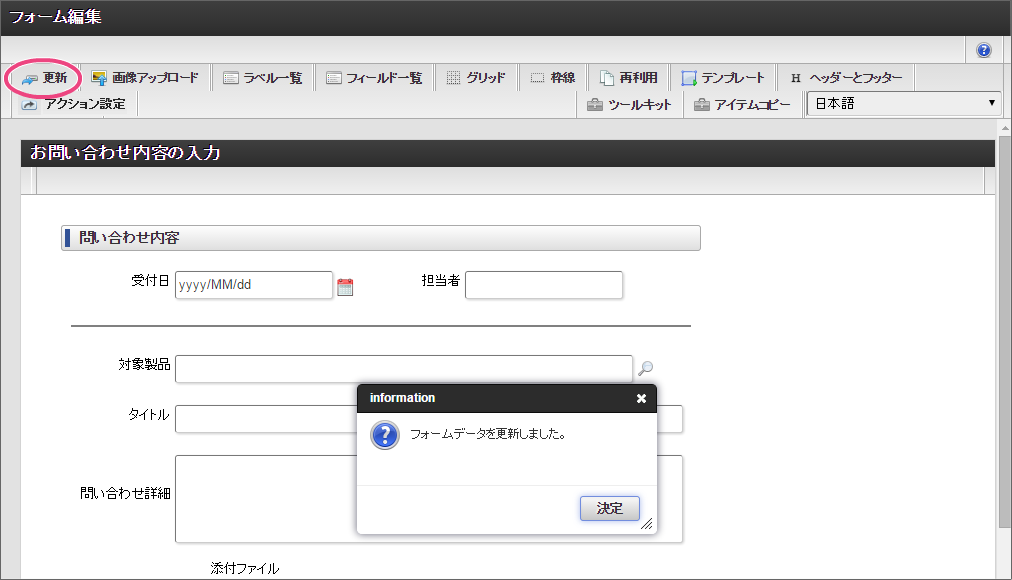Click the タイトル input field

(x=266, y=419)
